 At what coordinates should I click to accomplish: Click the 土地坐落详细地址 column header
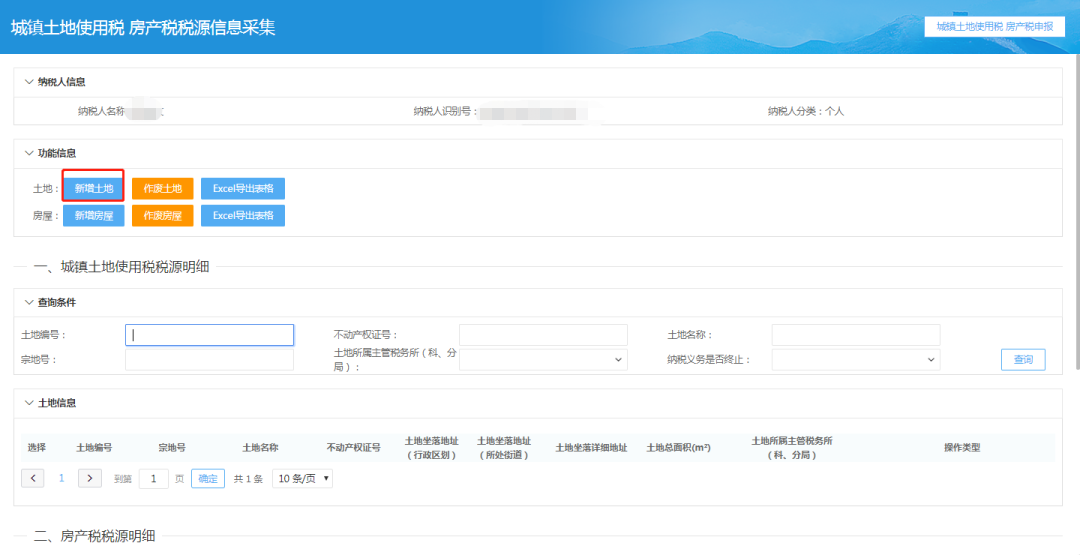click(x=592, y=448)
